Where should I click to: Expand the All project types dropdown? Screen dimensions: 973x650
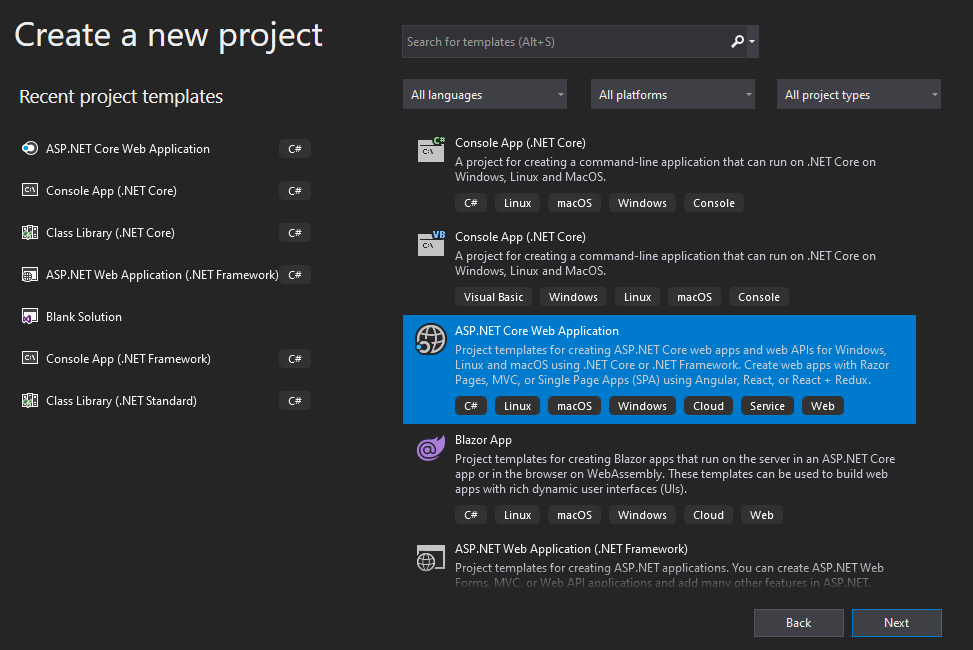pos(859,95)
